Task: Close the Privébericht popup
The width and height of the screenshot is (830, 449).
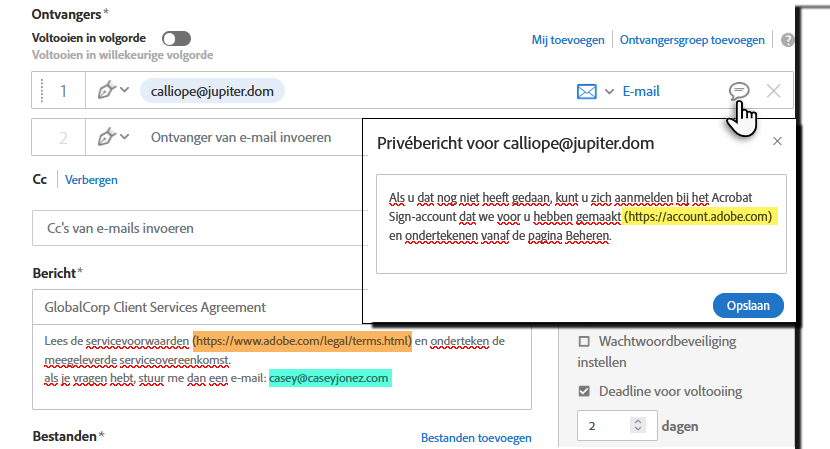Action: [x=777, y=141]
